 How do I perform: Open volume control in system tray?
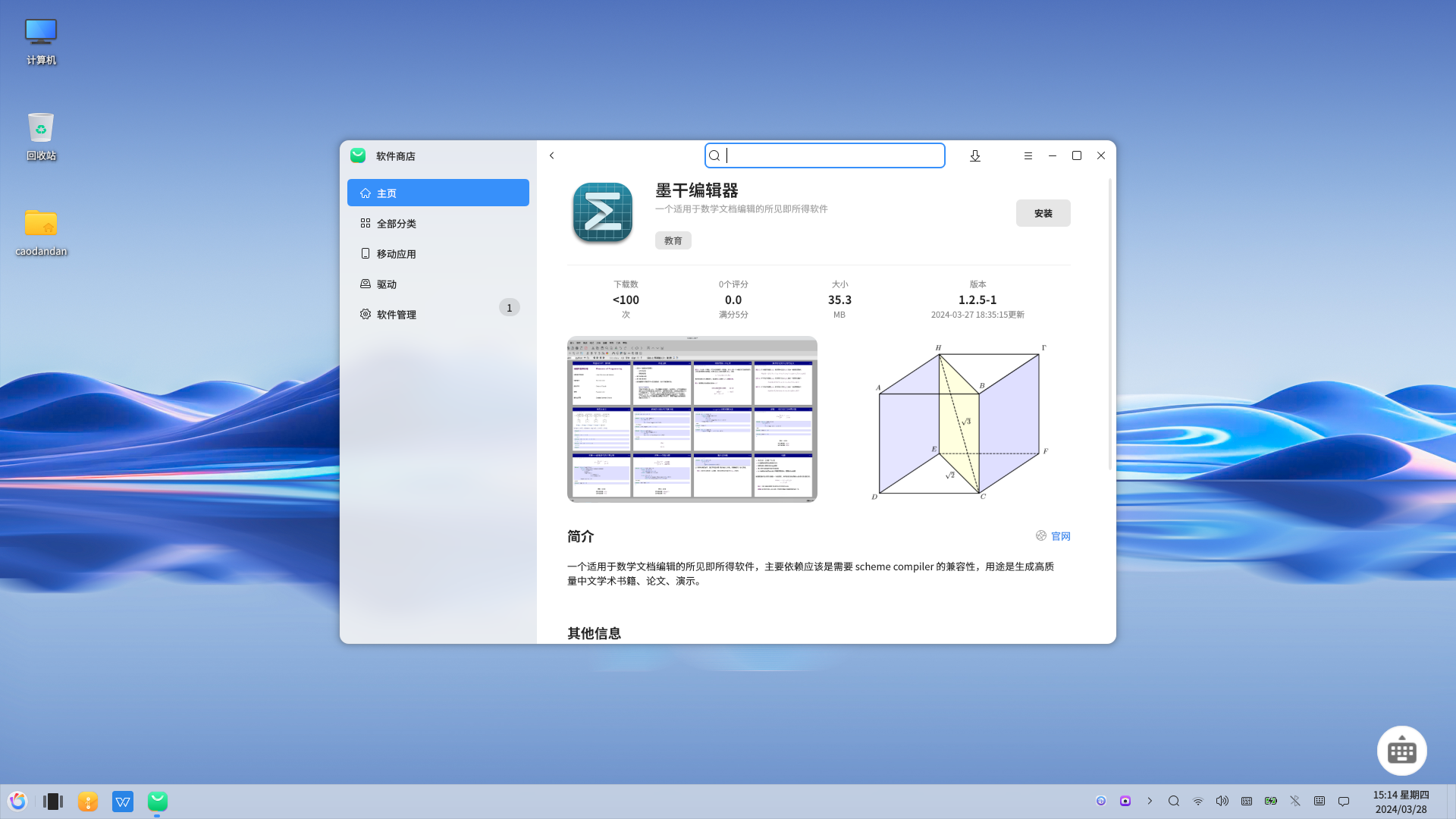tap(1222, 801)
